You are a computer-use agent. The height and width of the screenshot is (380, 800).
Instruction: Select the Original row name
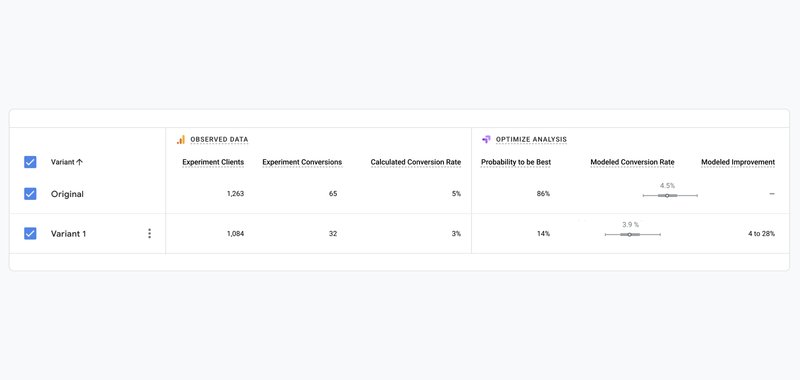click(67, 194)
